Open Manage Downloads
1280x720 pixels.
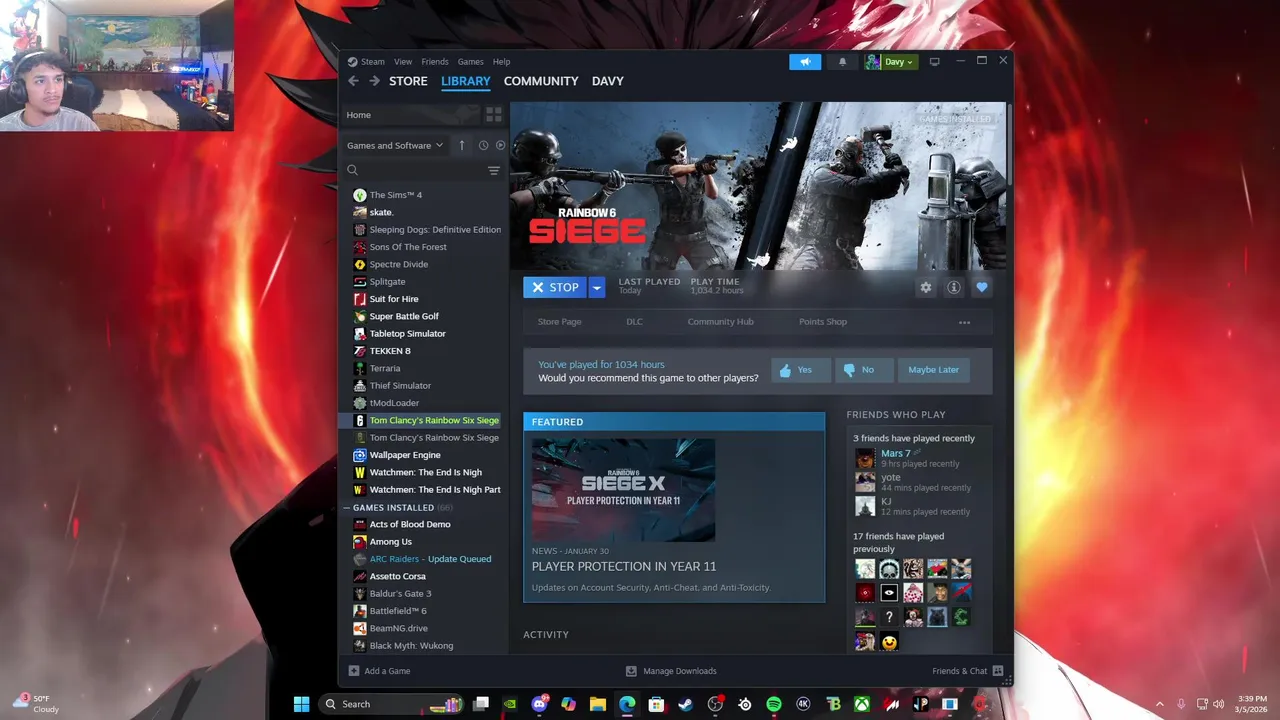pyautogui.click(x=671, y=671)
